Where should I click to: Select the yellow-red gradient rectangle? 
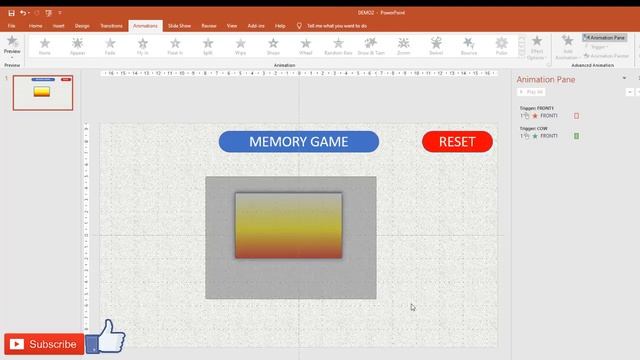(x=289, y=226)
